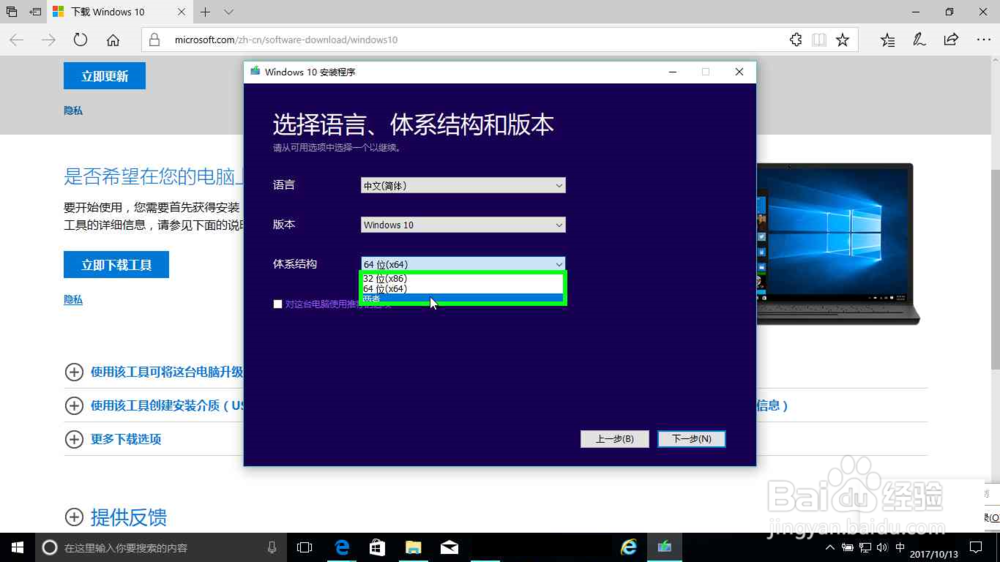Go to the browser home page
1000x562 pixels.
click(113, 40)
